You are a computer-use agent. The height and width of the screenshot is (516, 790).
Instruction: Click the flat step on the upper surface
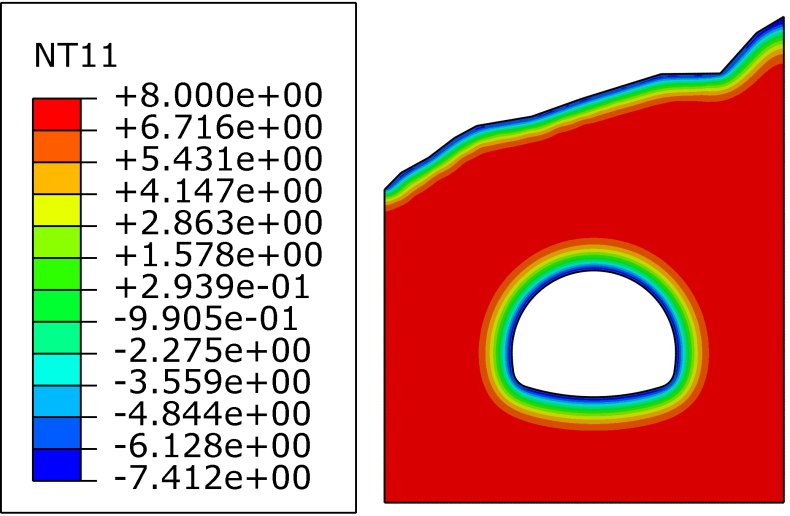(x=690, y=75)
